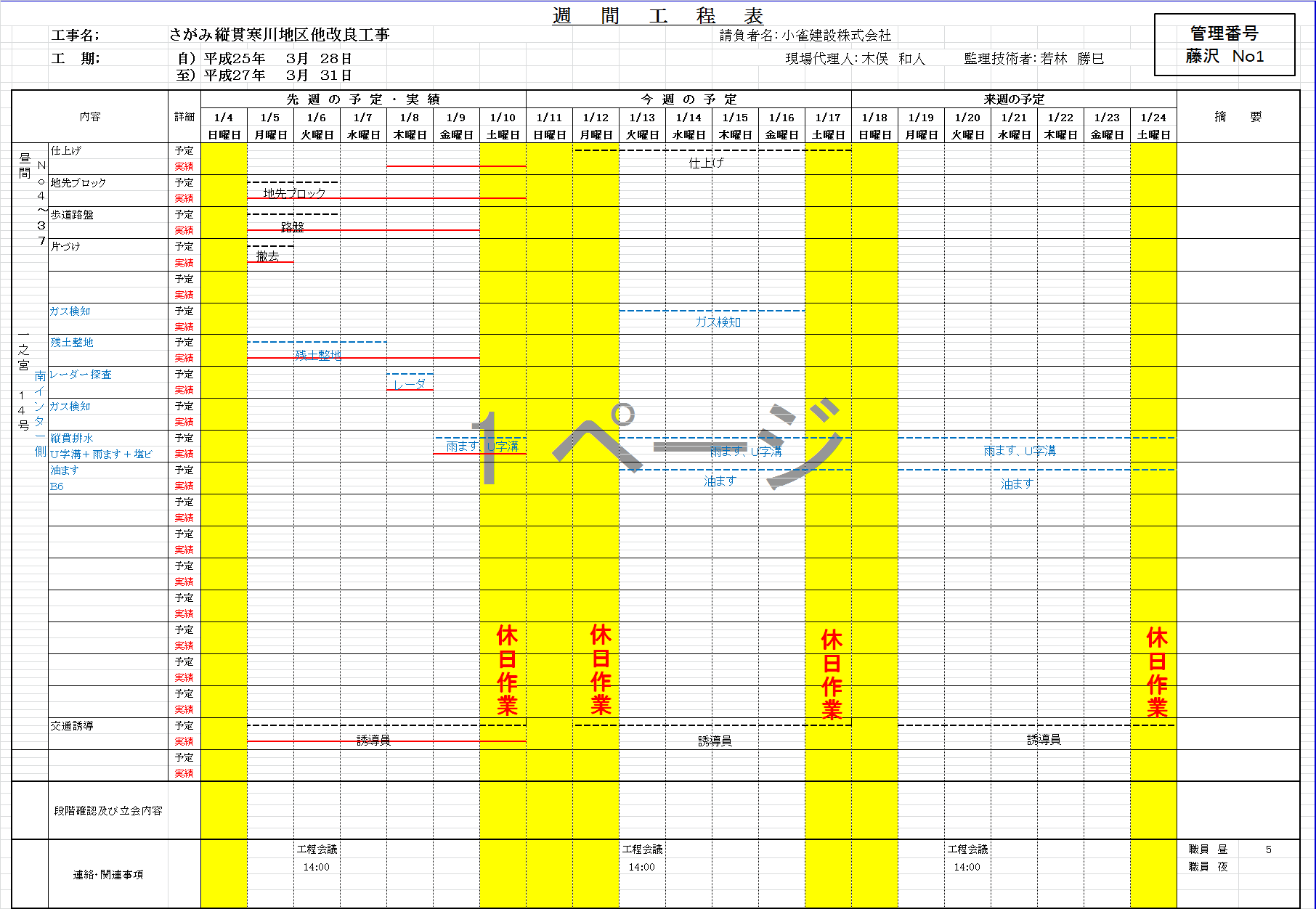Expand the 先週の予定・実績 section header

[x=361, y=99]
